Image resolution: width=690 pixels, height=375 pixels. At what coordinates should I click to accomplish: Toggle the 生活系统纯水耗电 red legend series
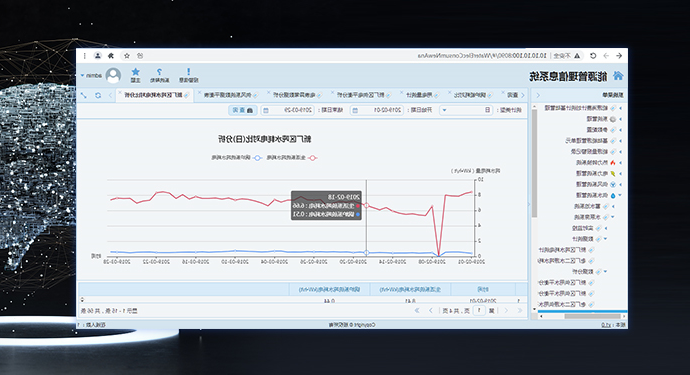click(x=292, y=158)
